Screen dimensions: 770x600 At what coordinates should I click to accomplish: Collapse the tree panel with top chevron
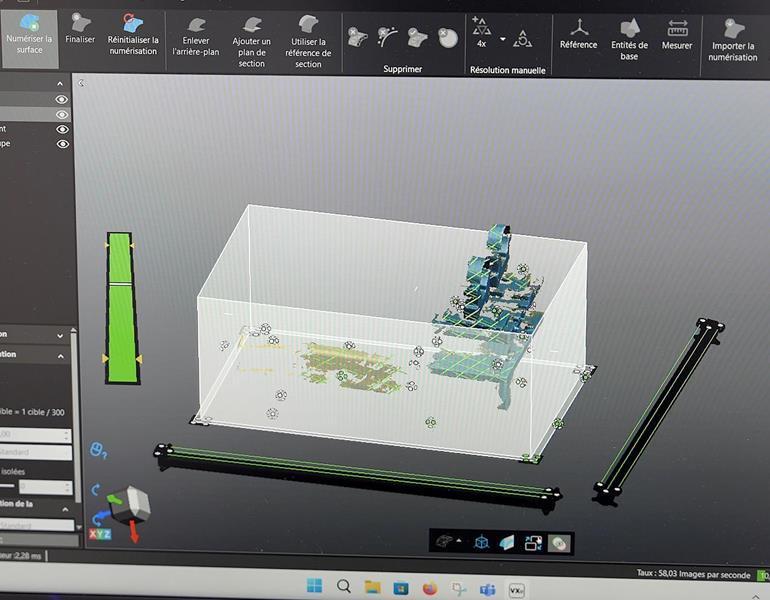pyautogui.click(x=60, y=84)
